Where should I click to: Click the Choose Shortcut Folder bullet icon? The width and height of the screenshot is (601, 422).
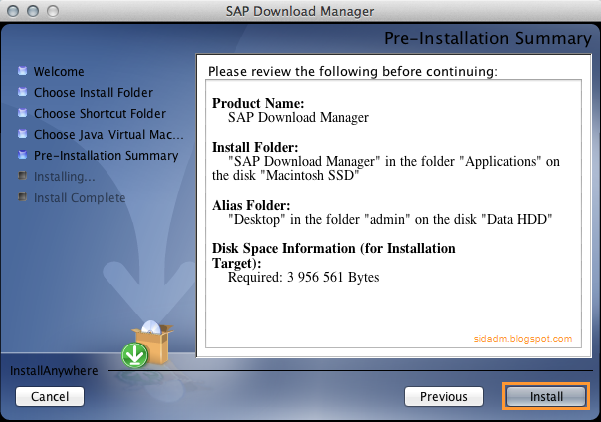point(23,113)
